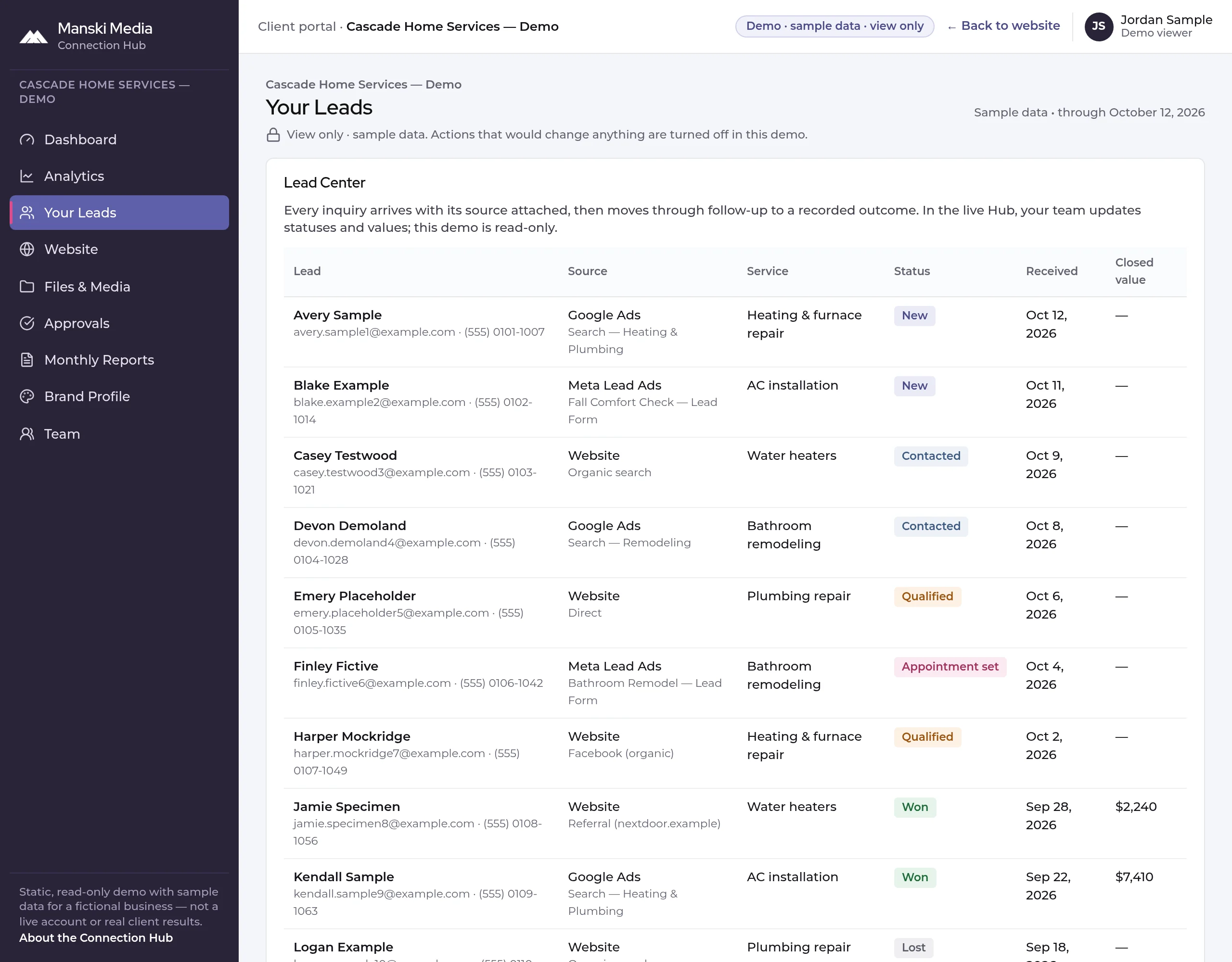
Task: Open Brand Profile from the sidebar
Action: click(119, 396)
